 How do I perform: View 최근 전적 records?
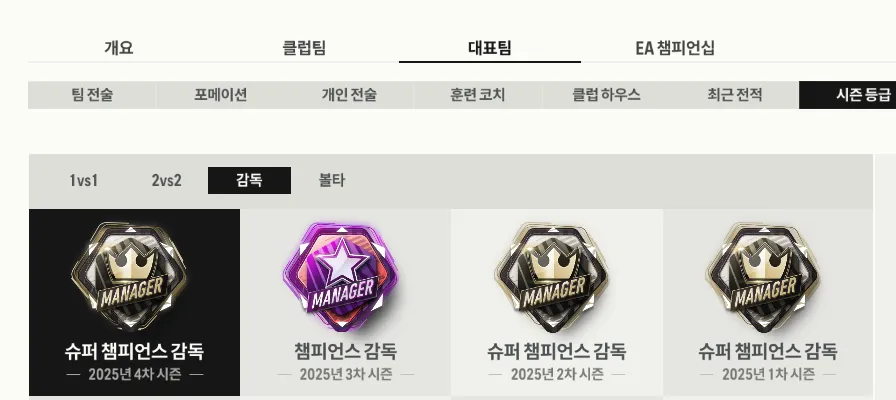click(734, 95)
